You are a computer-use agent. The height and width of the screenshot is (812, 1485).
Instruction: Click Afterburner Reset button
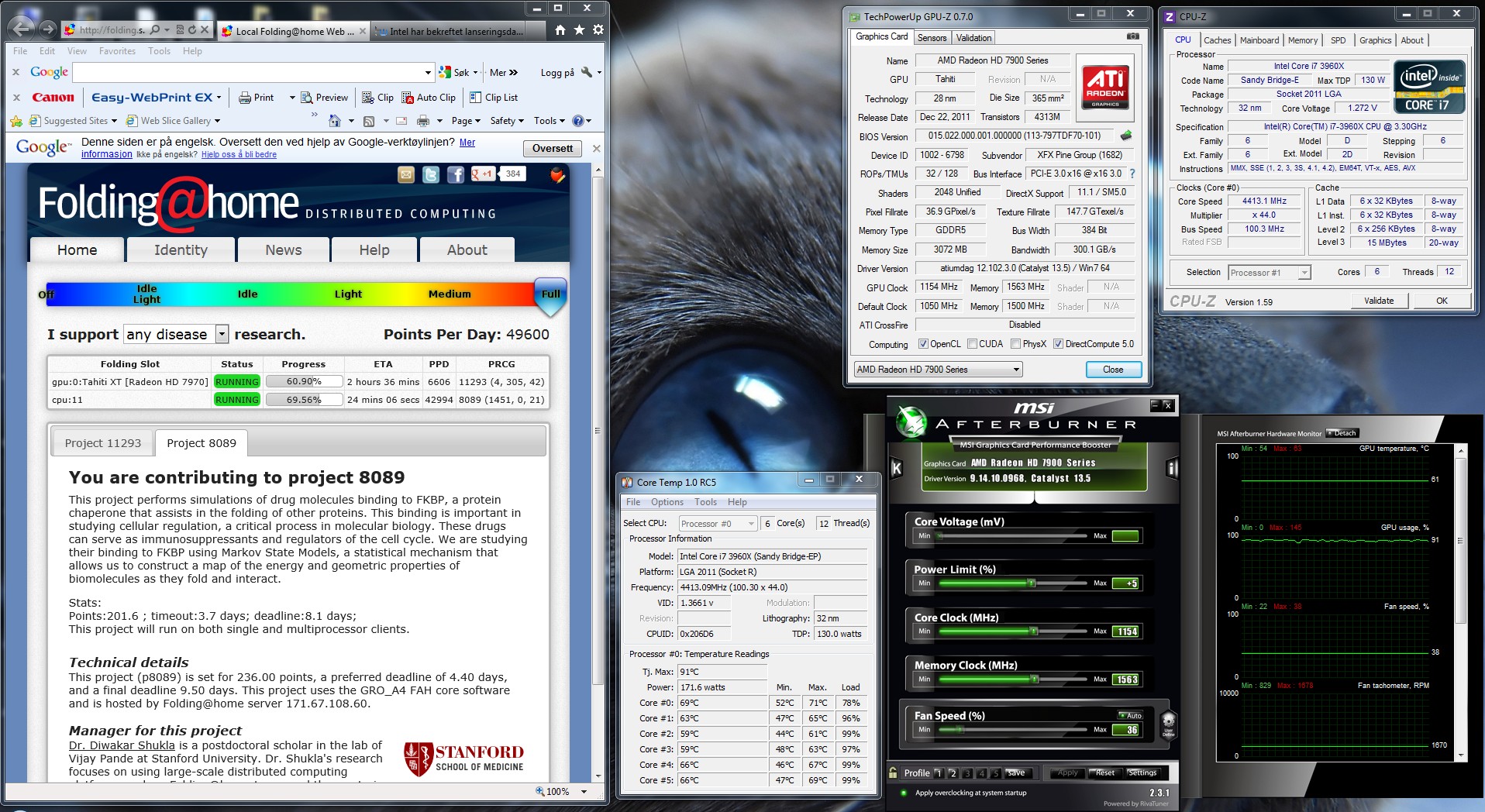[1105, 772]
